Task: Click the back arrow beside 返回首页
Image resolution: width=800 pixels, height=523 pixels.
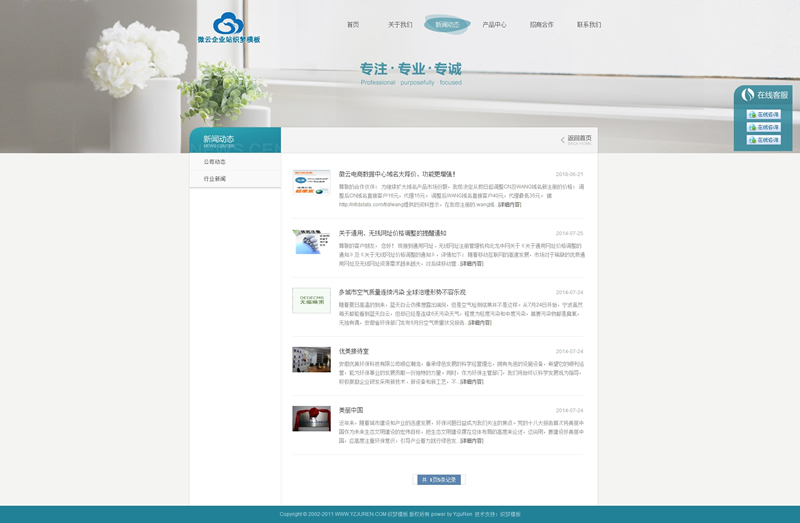Action: tap(563, 139)
